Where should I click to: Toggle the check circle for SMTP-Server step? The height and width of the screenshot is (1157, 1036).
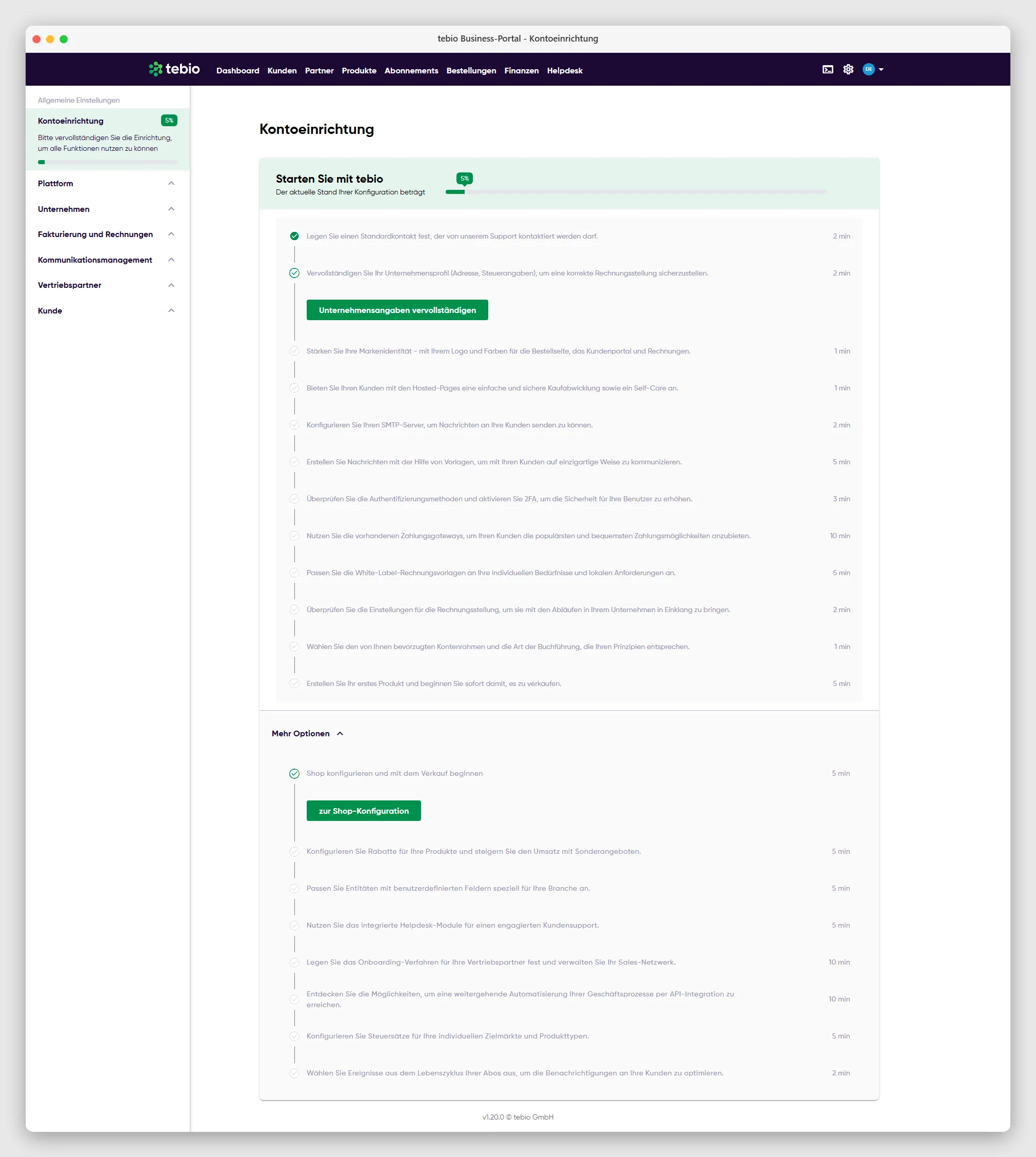294,425
